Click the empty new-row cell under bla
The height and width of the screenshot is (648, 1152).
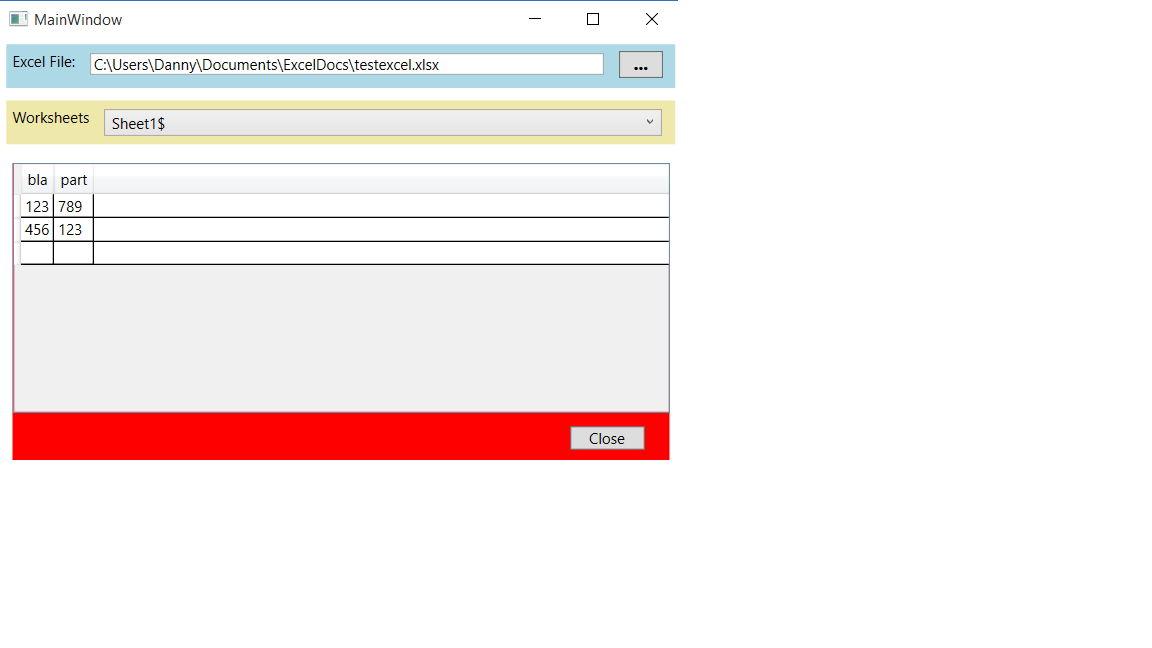[x=37, y=253]
